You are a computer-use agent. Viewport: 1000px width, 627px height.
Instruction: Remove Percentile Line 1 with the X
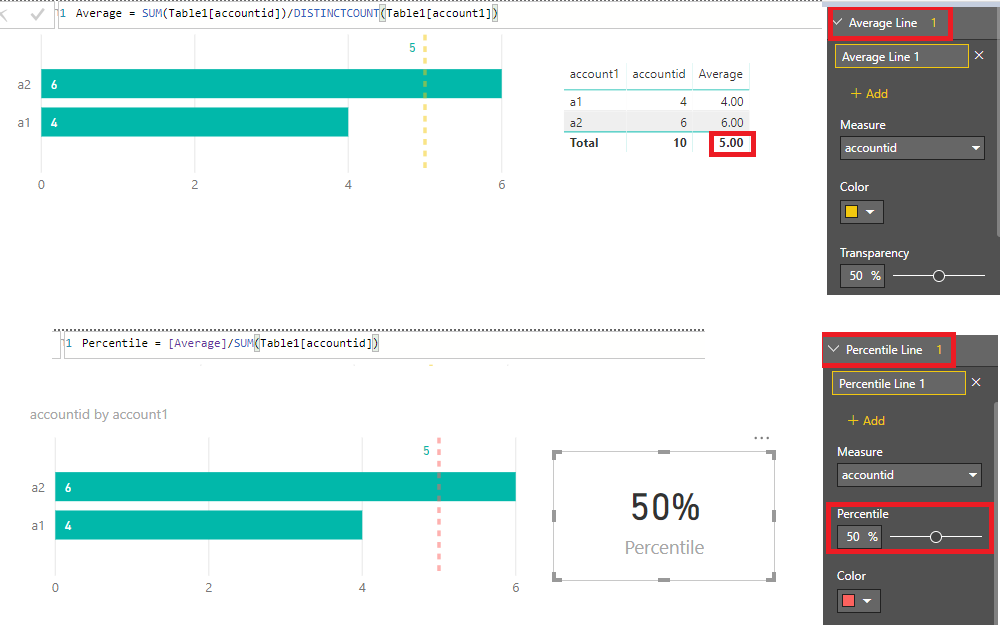976,383
